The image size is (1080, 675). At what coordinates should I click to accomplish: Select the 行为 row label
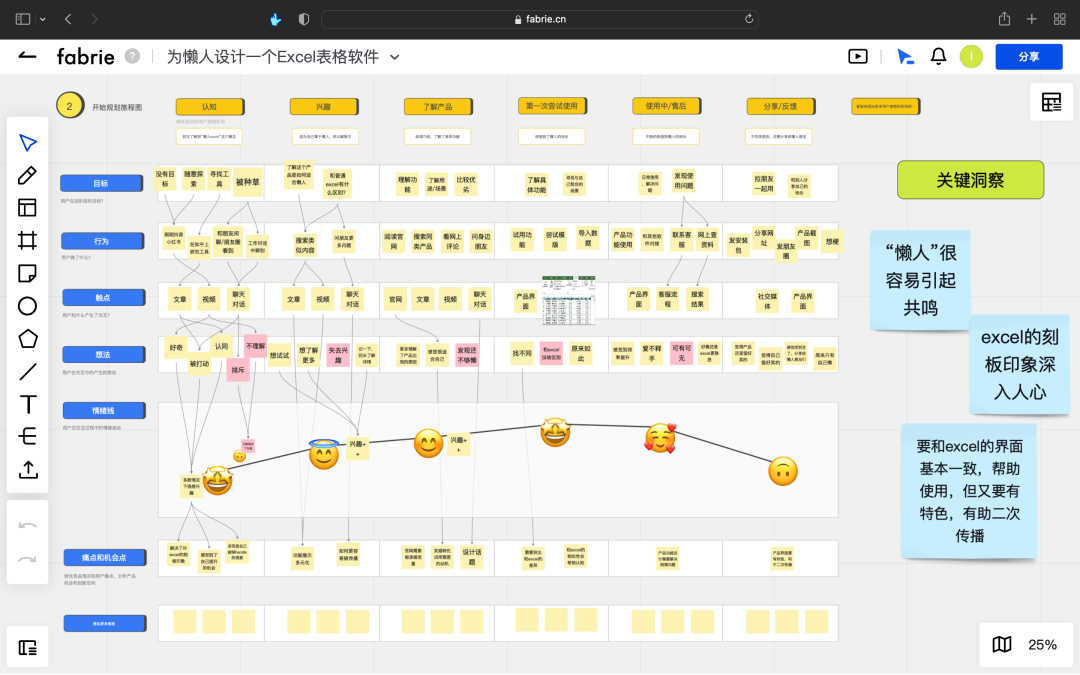pyautogui.click(x=102, y=241)
